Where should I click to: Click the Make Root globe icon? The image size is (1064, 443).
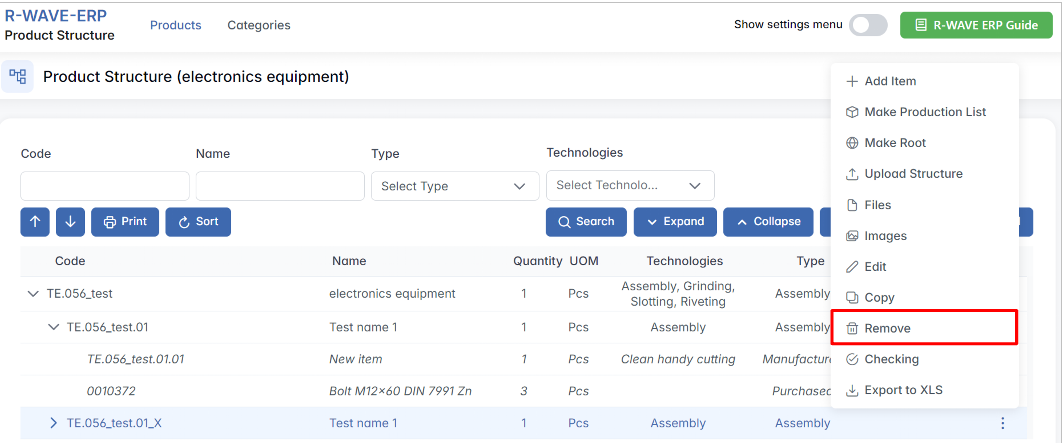[852, 143]
